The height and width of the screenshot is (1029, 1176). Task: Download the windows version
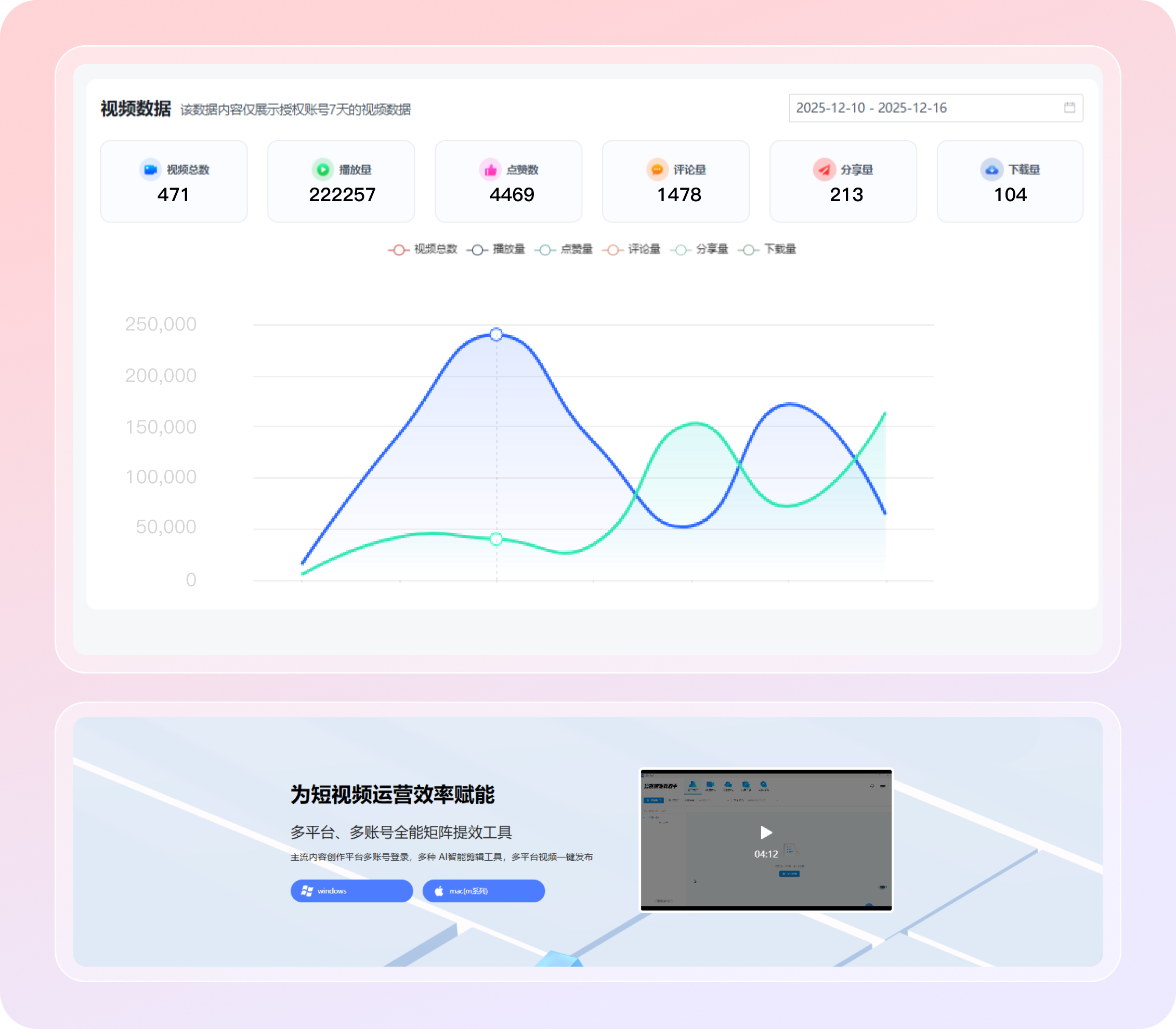[351, 891]
